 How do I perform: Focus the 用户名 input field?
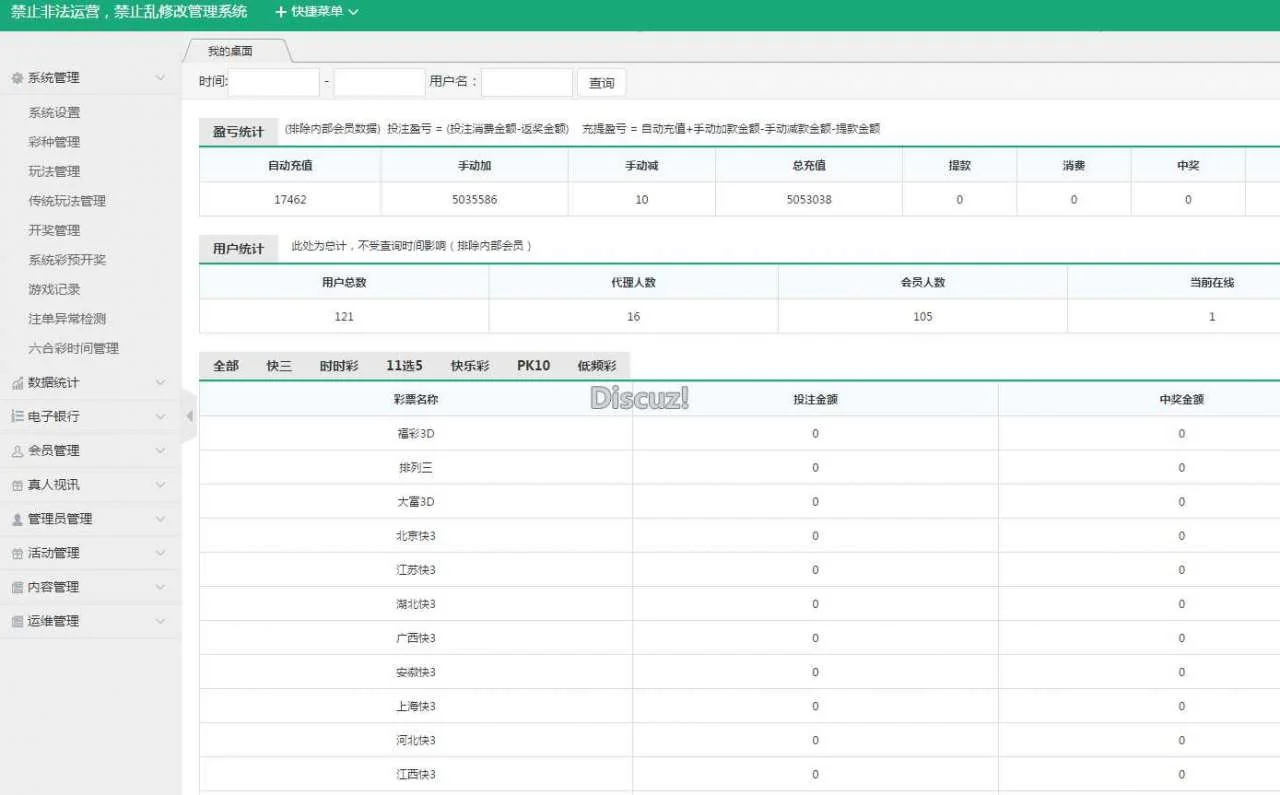(527, 82)
